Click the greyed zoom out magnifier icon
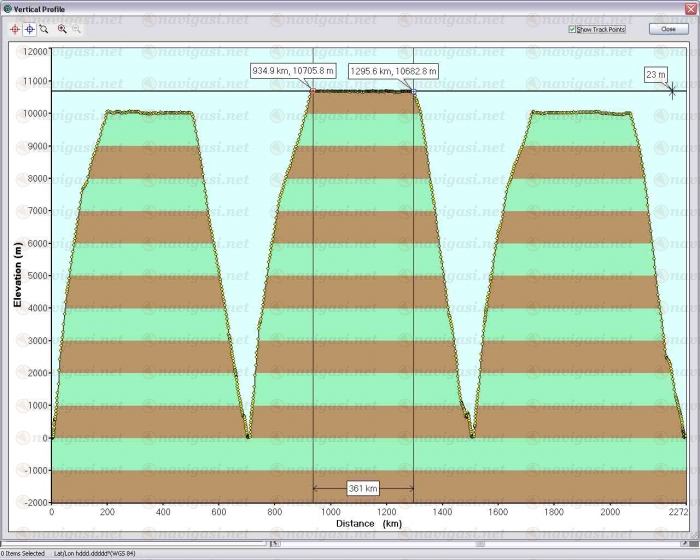This screenshot has width=700, height=560. tap(77, 30)
